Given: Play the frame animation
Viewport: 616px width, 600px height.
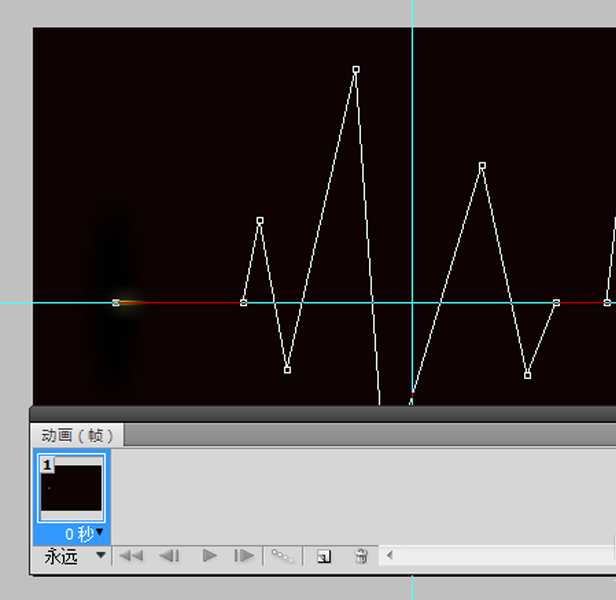Looking at the screenshot, I should click(209, 557).
